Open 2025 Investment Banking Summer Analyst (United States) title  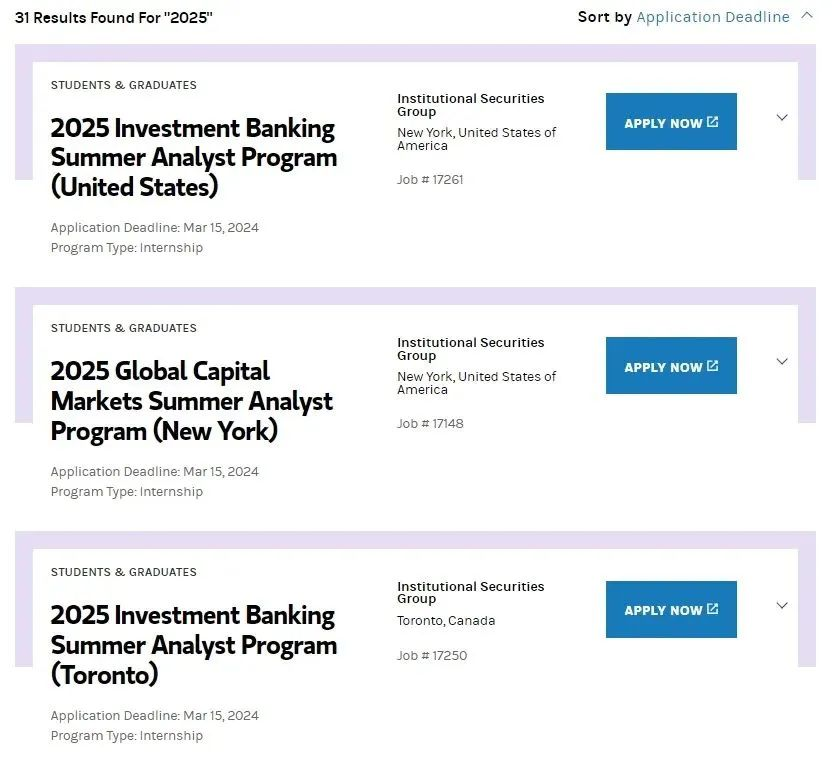193,157
